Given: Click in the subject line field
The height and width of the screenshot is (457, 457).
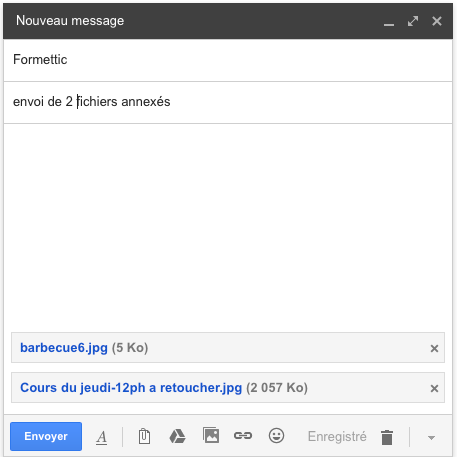Looking at the screenshot, I should point(228,102).
